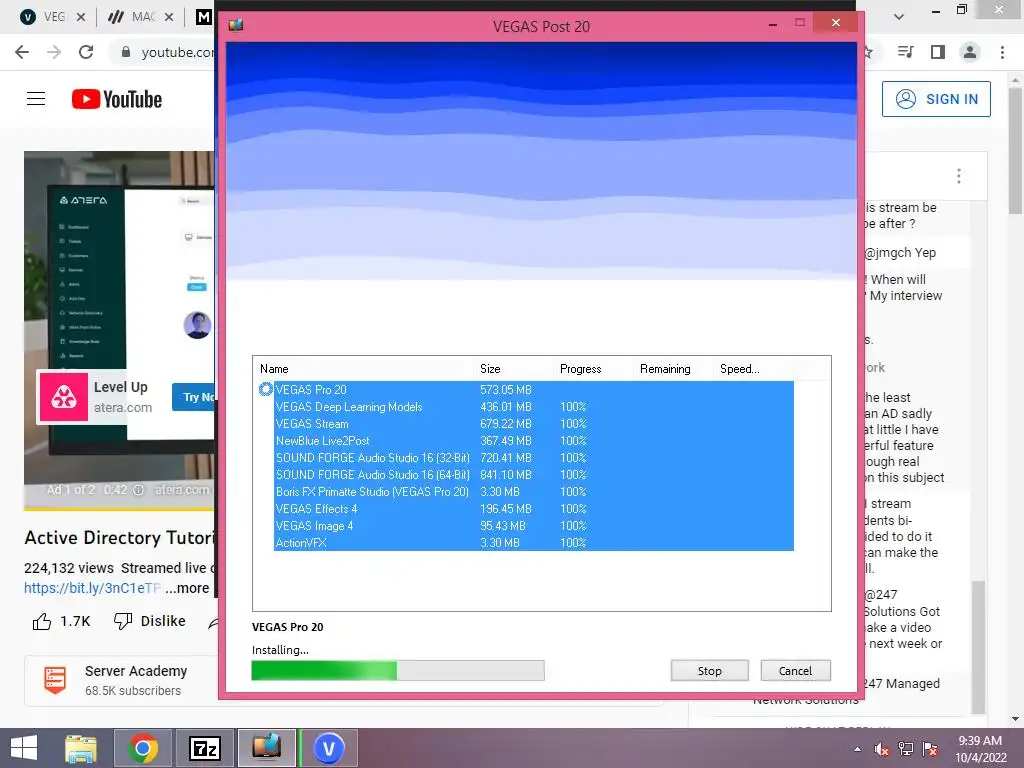The width and height of the screenshot is (1024, 768).
Task: Sort list by Name column header
Action: (x=363, y=369)
